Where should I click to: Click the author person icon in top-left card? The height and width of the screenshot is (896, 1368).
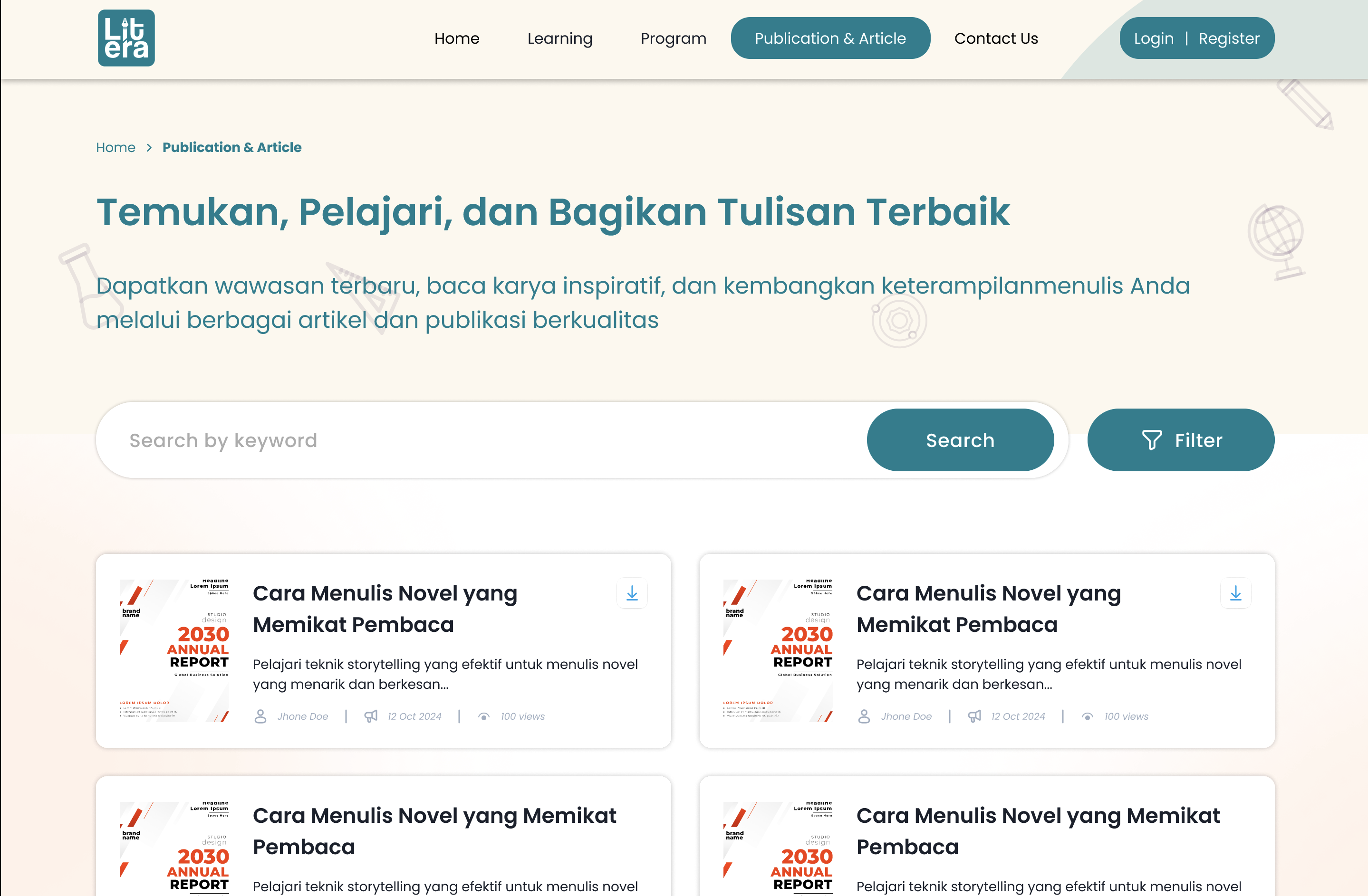point(260,716)
